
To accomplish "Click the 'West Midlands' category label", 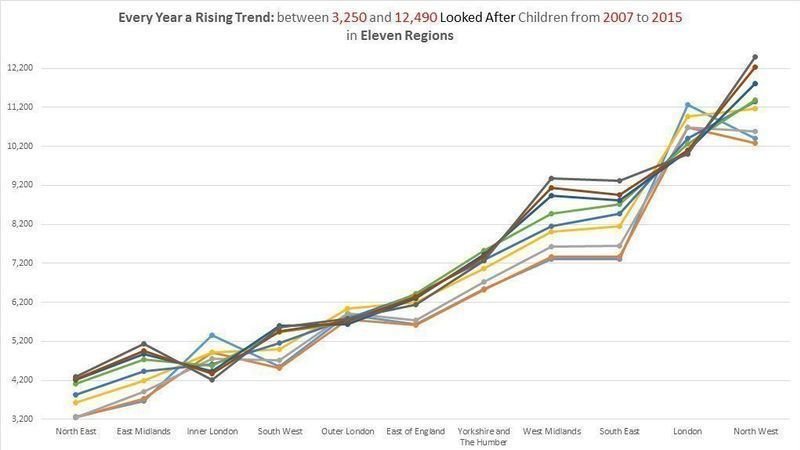I will [551, 432].
